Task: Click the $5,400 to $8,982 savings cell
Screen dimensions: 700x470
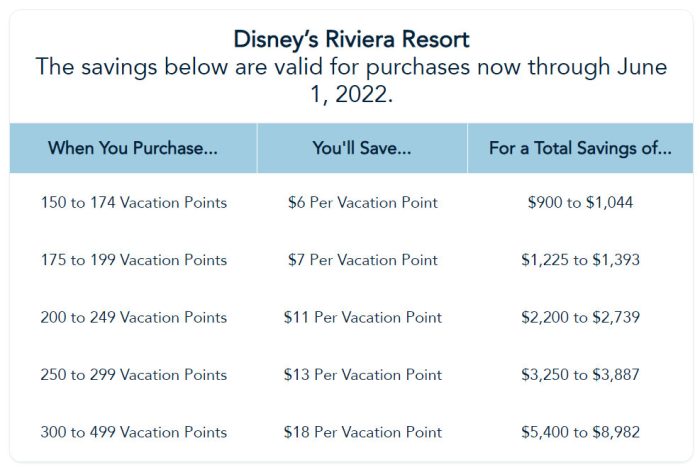Action: point(580,432)
